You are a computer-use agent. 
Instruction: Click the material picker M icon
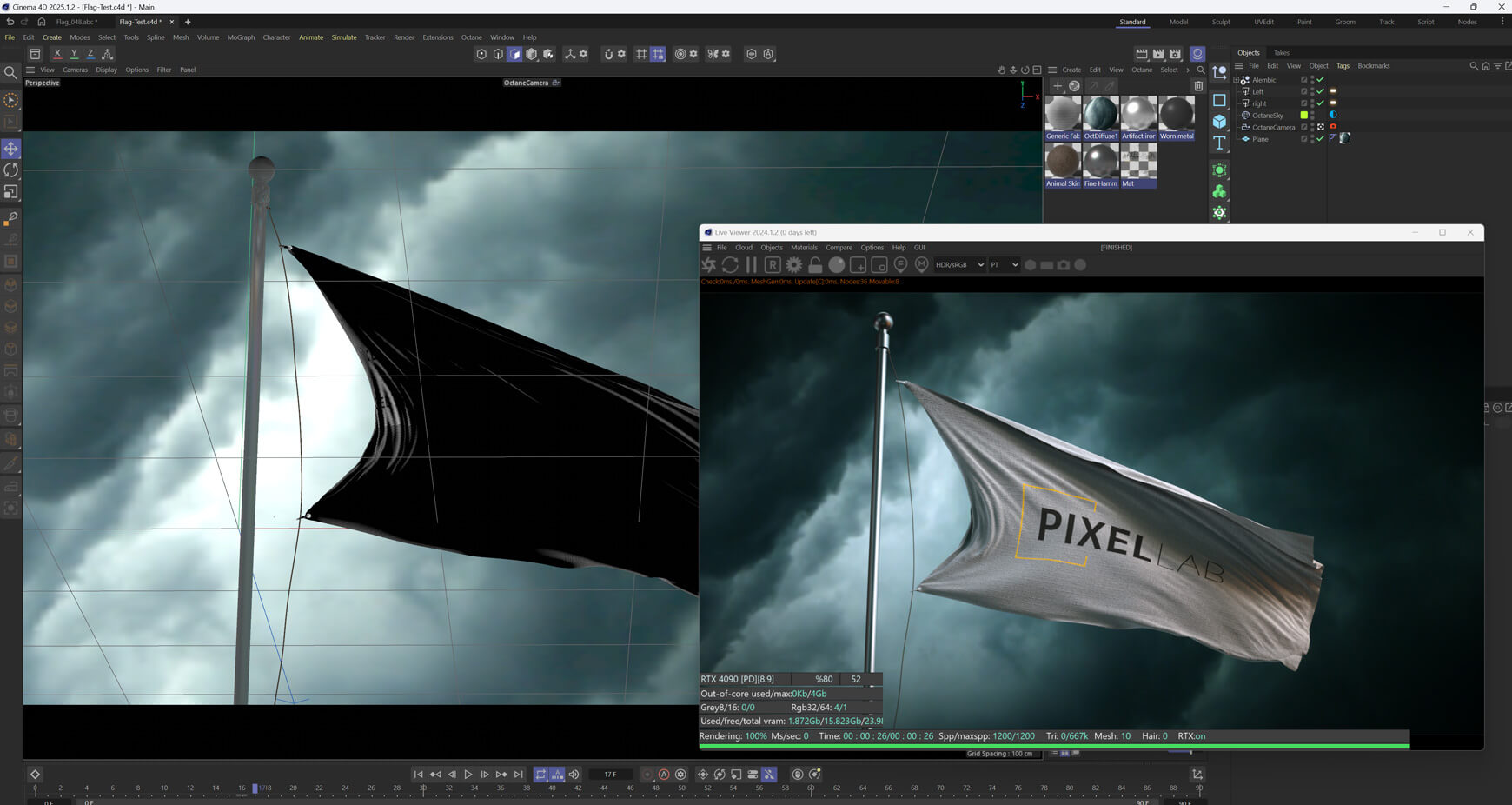pos(922,264)
